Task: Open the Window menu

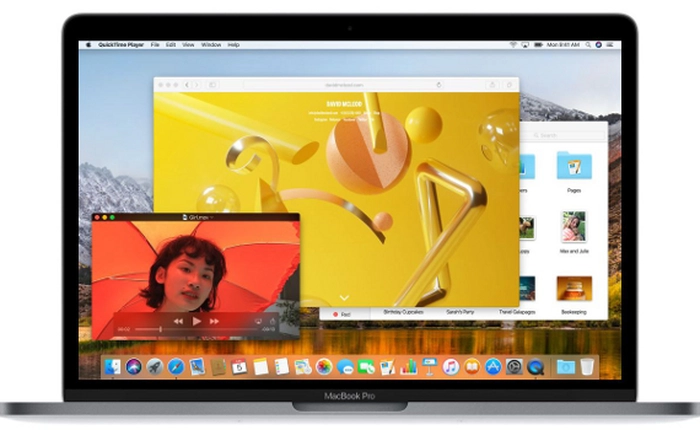Action: [x=211, y=45]
